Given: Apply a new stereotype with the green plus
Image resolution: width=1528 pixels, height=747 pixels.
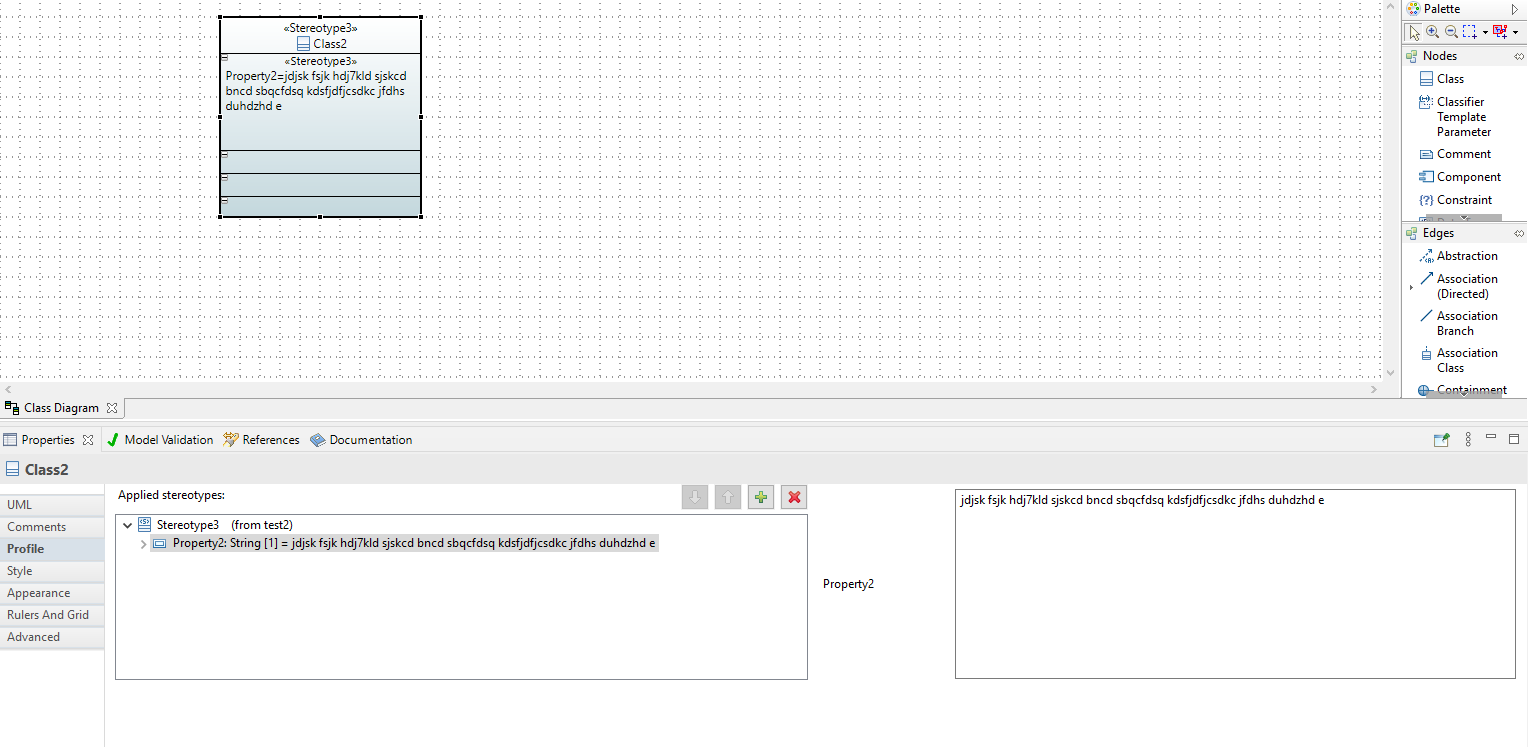Looking at the screenshot, I should 761,497.
